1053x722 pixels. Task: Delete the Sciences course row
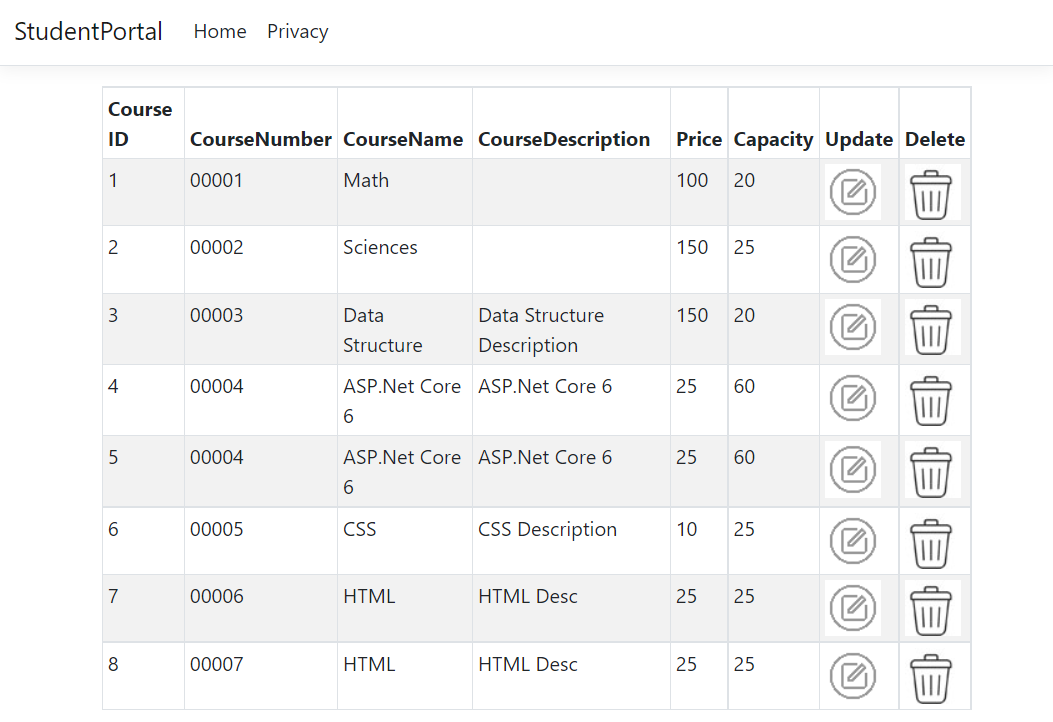(x=931, y=262)
